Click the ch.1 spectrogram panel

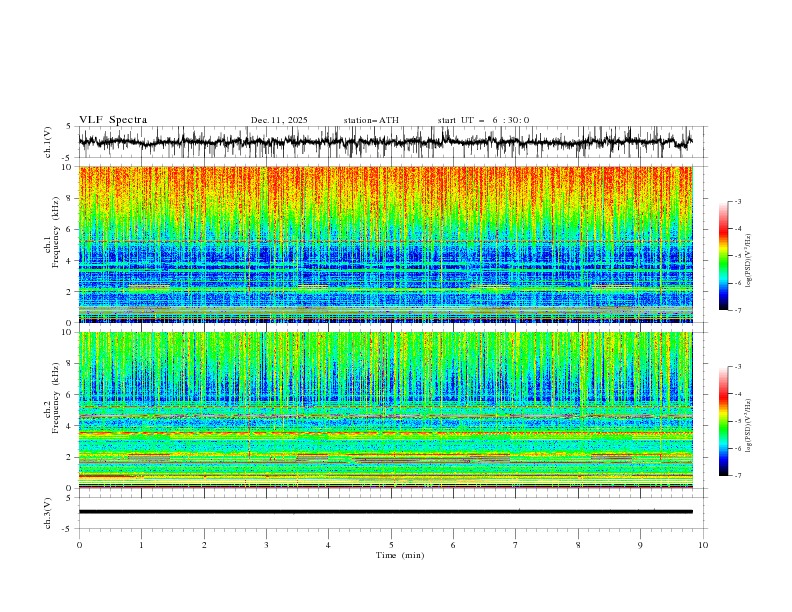[386, 244]
